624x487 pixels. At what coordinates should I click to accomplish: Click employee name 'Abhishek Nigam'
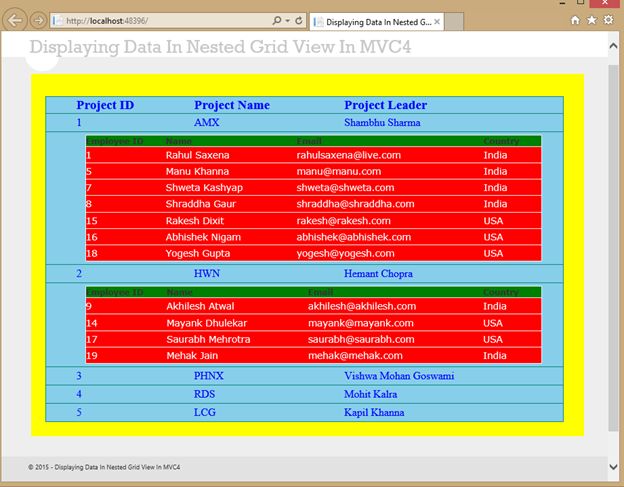203,237
